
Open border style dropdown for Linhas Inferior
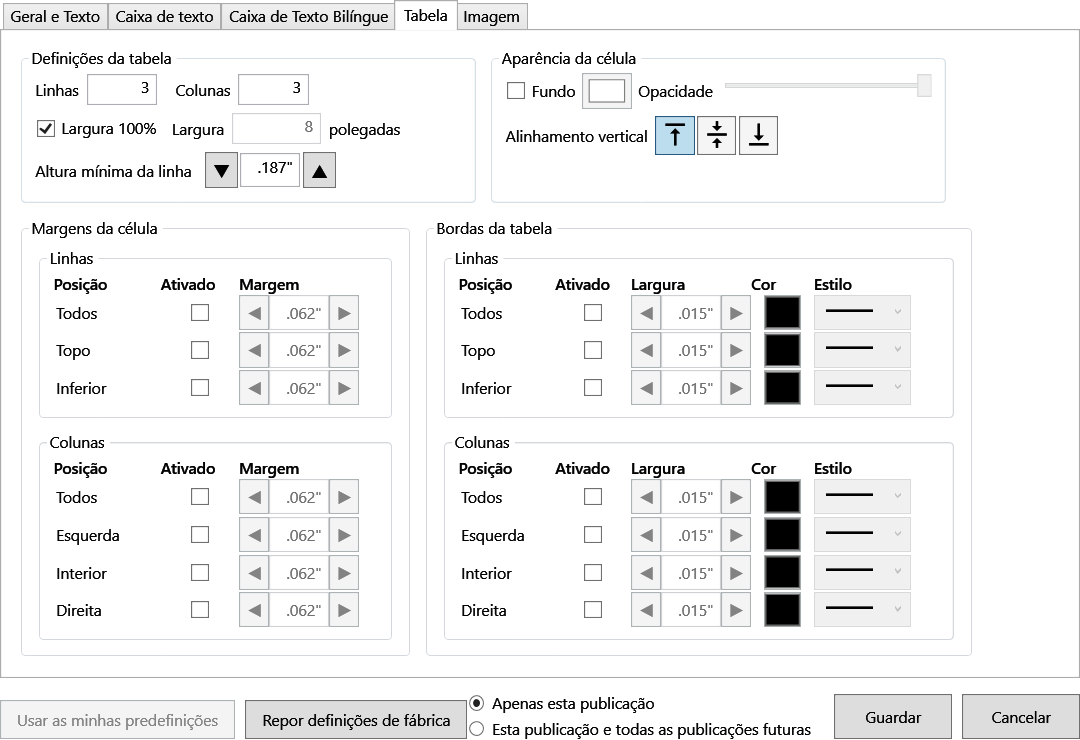(x=862, y=388)
